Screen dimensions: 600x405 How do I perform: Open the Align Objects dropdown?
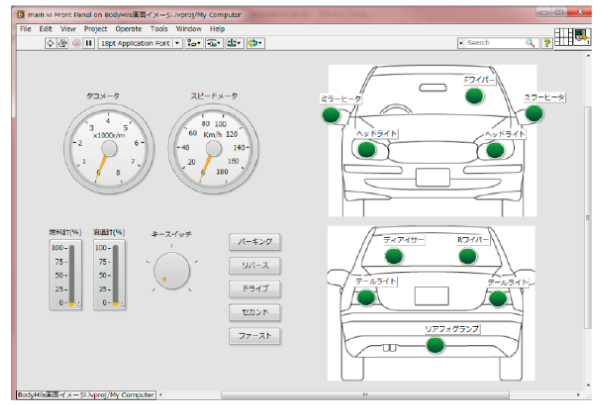tap(193, 43)
